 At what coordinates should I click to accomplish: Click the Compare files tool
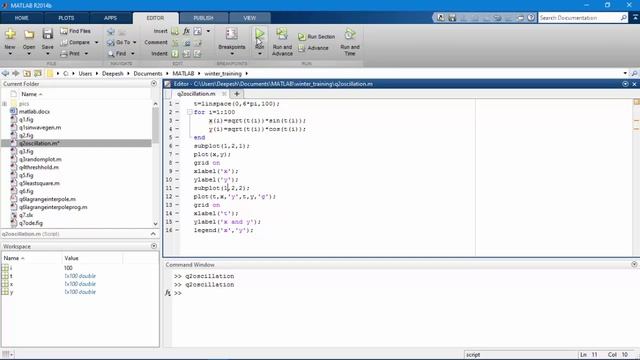tap(76, 42)
